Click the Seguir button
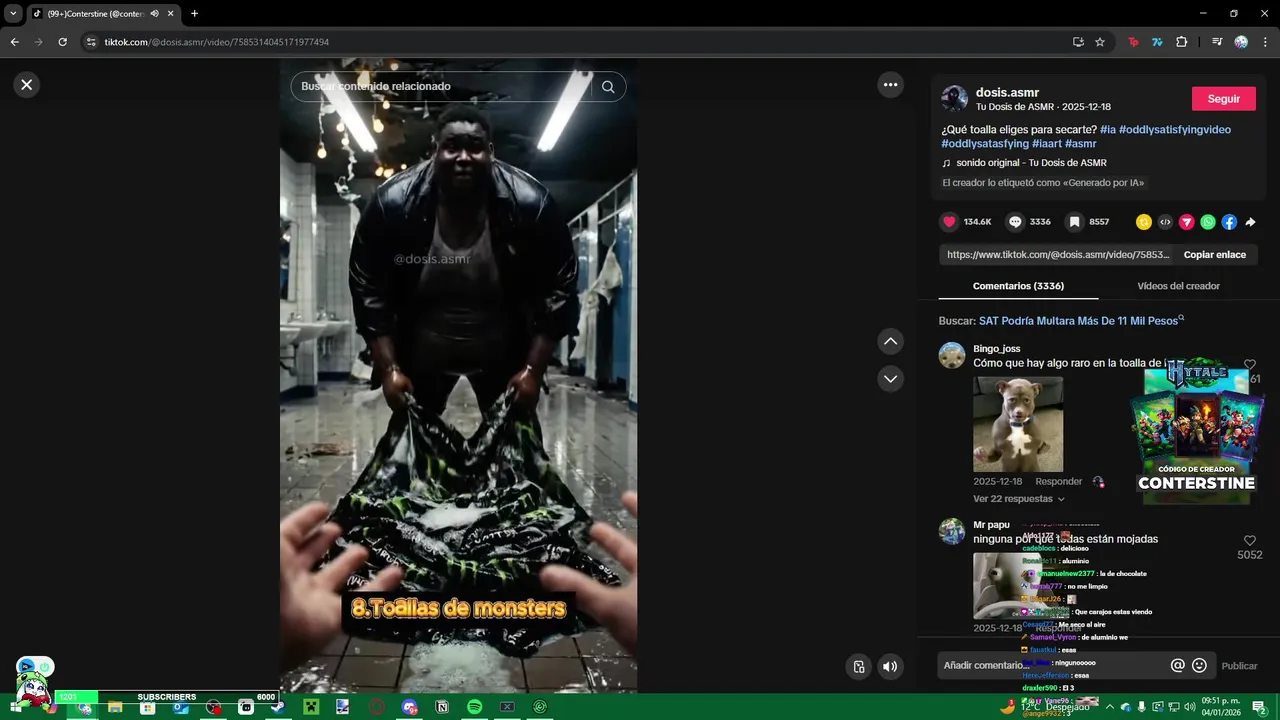The height and width of the screenshot is (720, 1280). coord(1224,99)
